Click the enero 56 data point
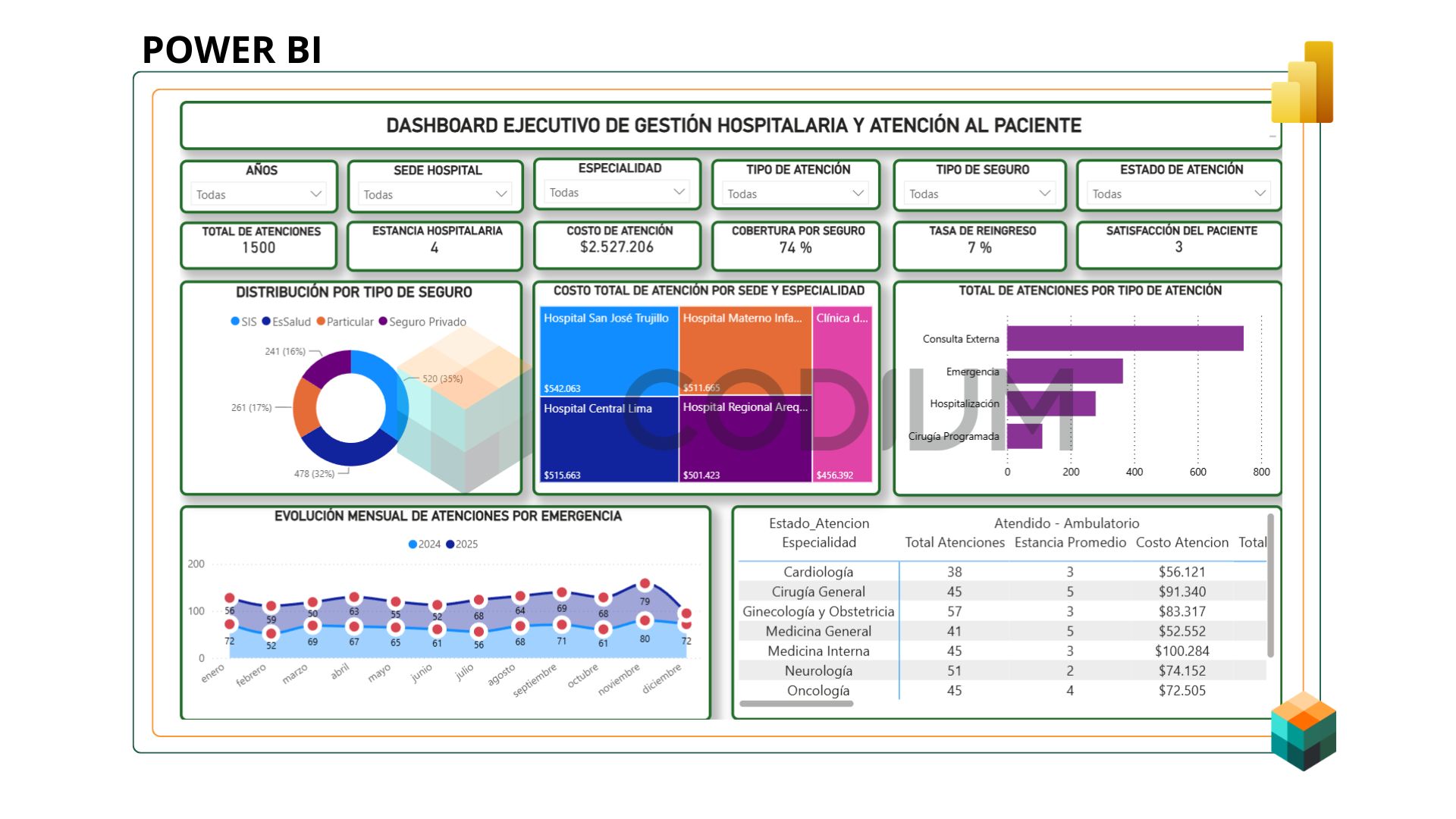The width and height of the screenshot is (1456, 819). point(230,598)
